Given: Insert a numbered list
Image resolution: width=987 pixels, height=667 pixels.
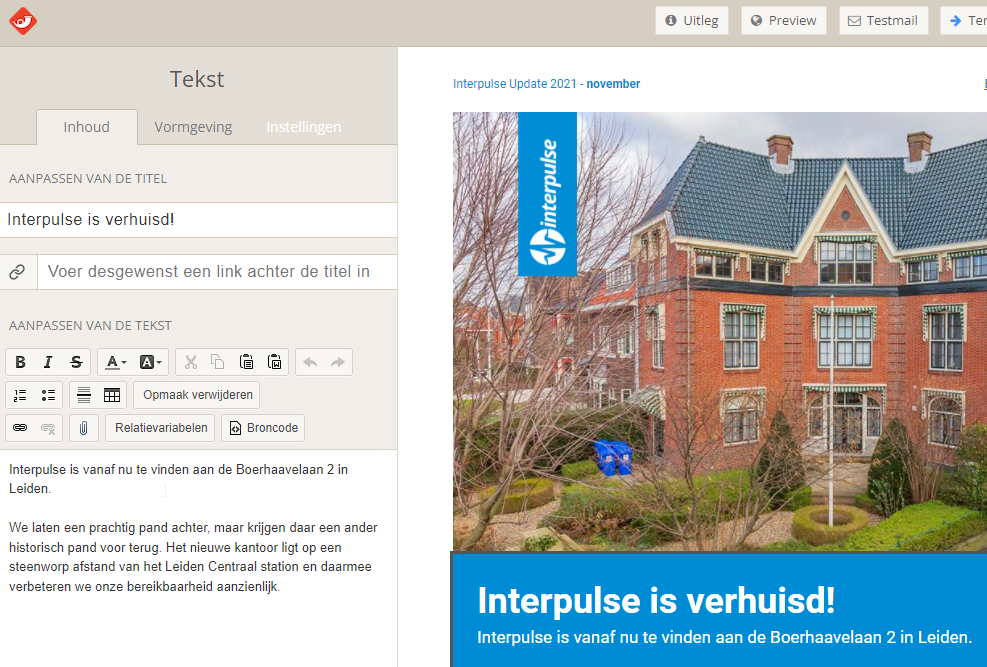Looking at the screenshot, I should pos(20,395).
